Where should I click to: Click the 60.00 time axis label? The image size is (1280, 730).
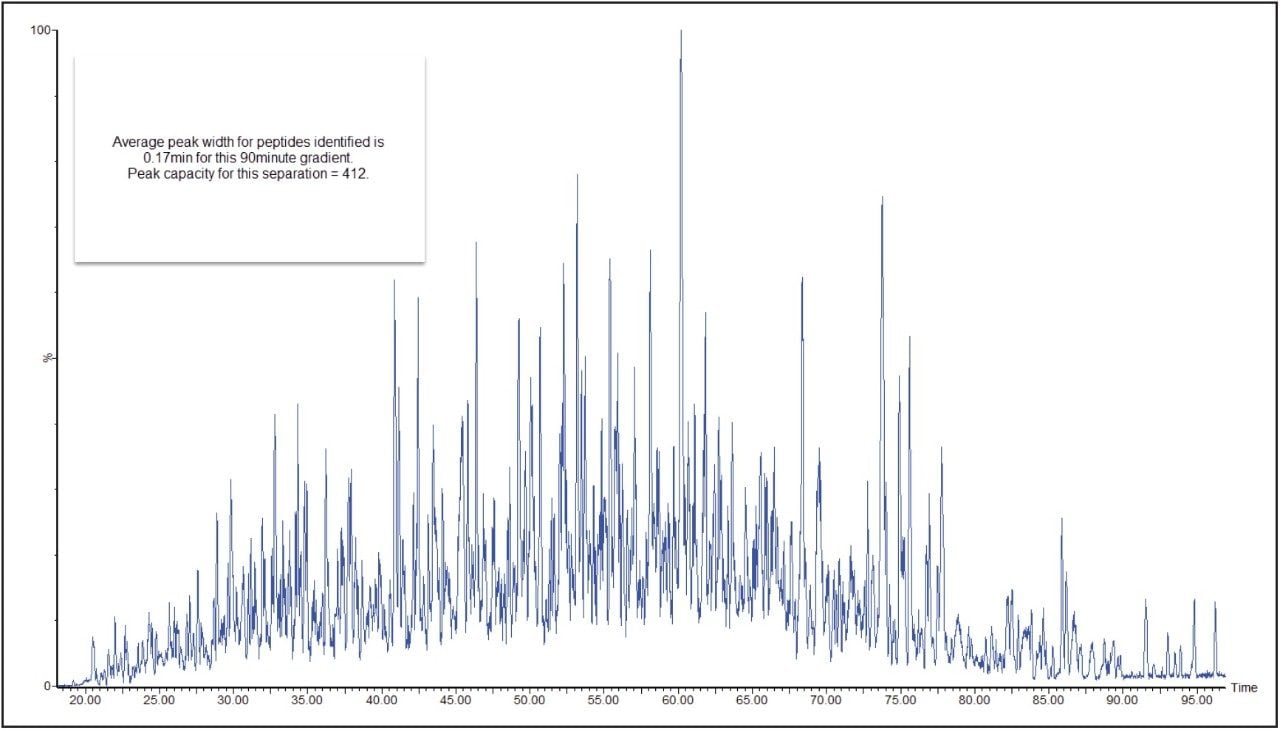pyautogui.click(x=677, y=701)
